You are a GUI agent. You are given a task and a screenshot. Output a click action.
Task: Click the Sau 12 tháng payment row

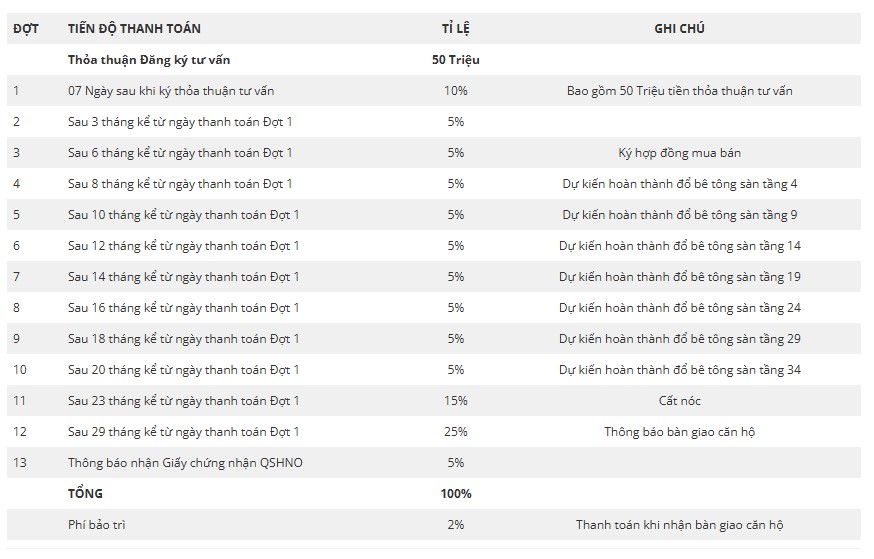click(434, 246)
